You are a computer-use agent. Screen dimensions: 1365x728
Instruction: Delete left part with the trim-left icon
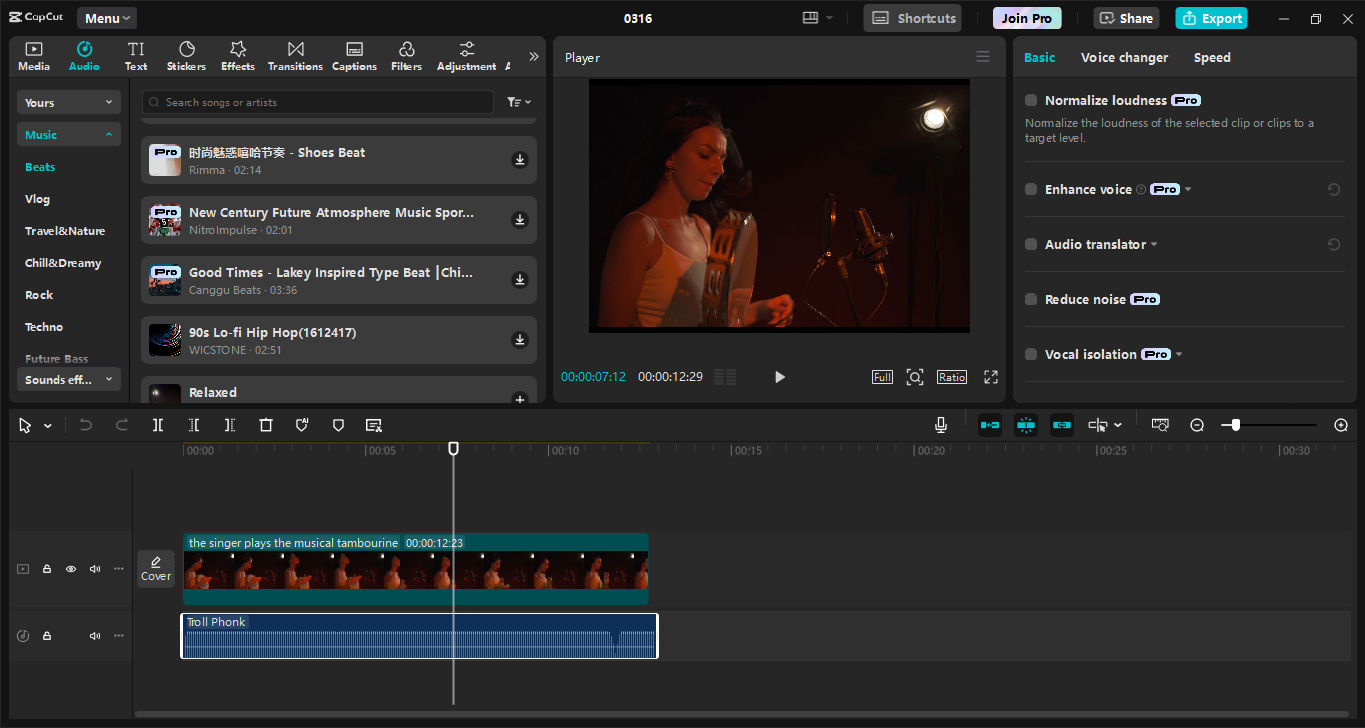coord(194,424)
